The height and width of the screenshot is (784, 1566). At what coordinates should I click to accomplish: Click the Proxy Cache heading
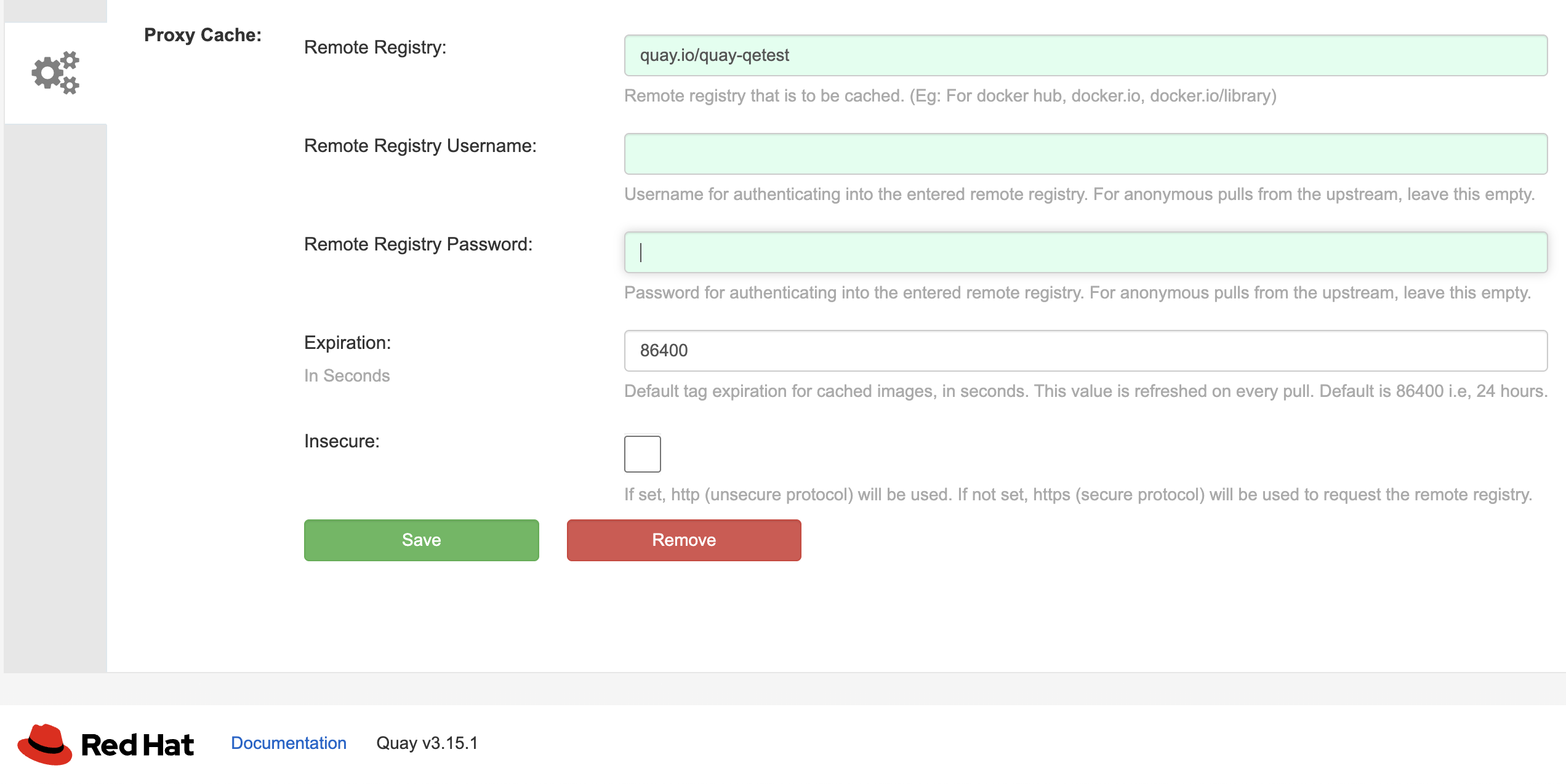point(203,35)
